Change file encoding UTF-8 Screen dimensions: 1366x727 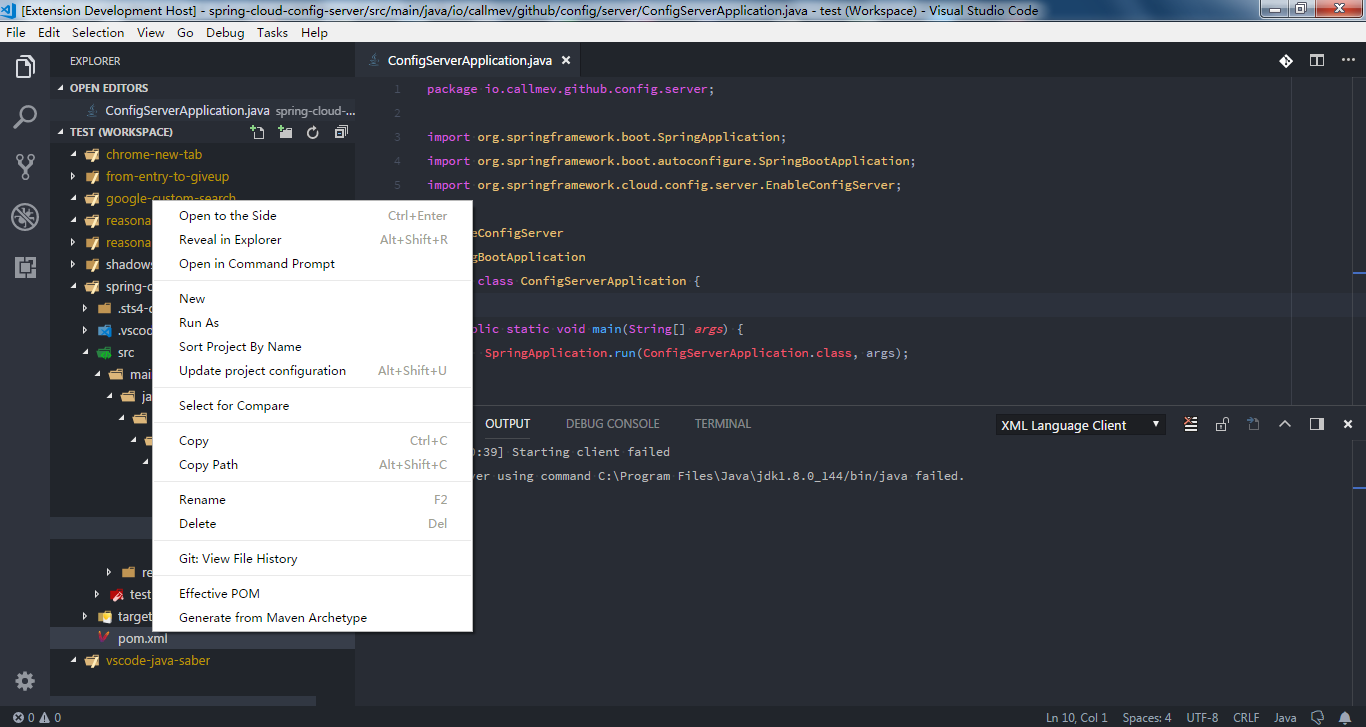(x=1202, y=717)
